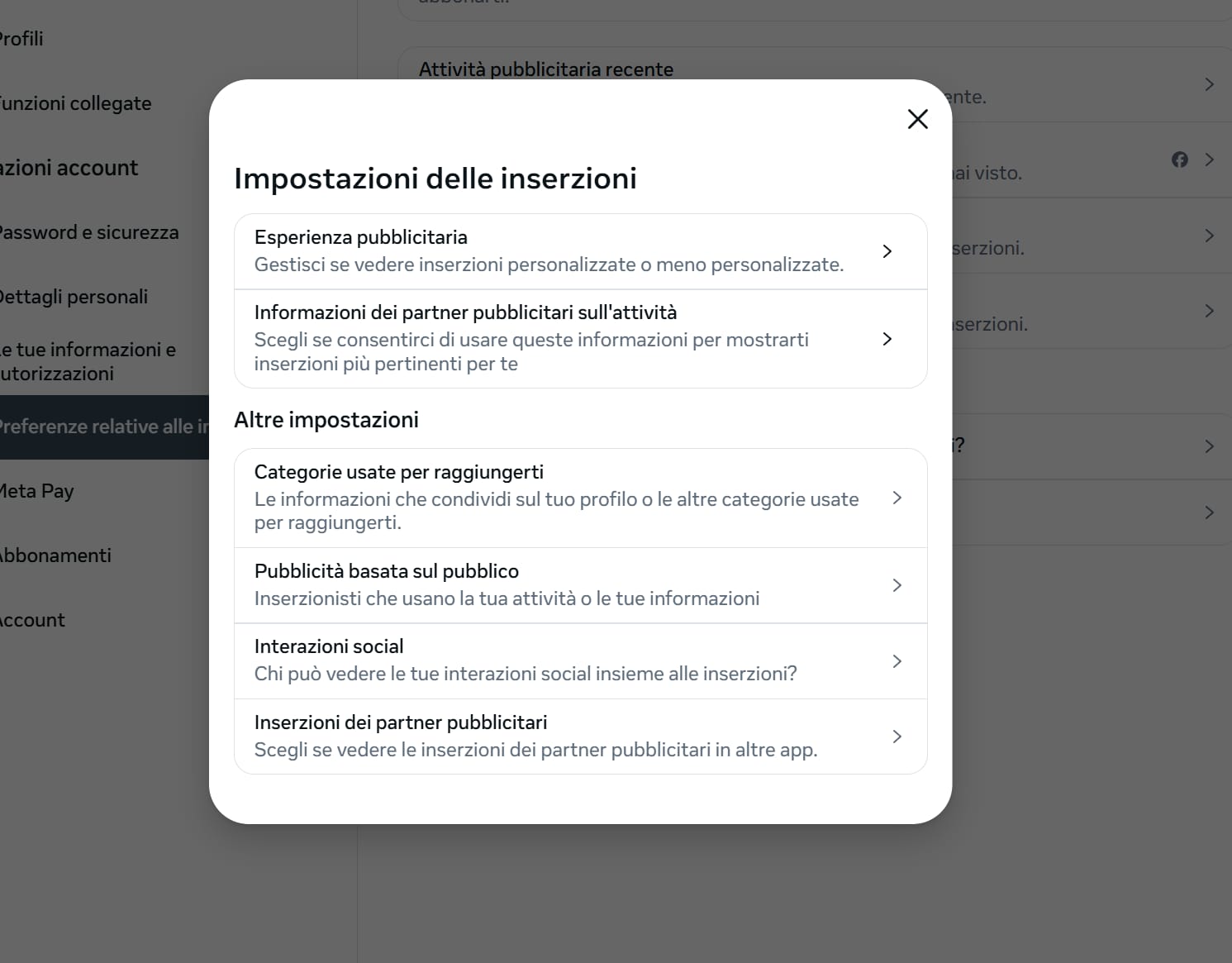Open Categorie usate per raggiungerti setting

tap(581, 498)
